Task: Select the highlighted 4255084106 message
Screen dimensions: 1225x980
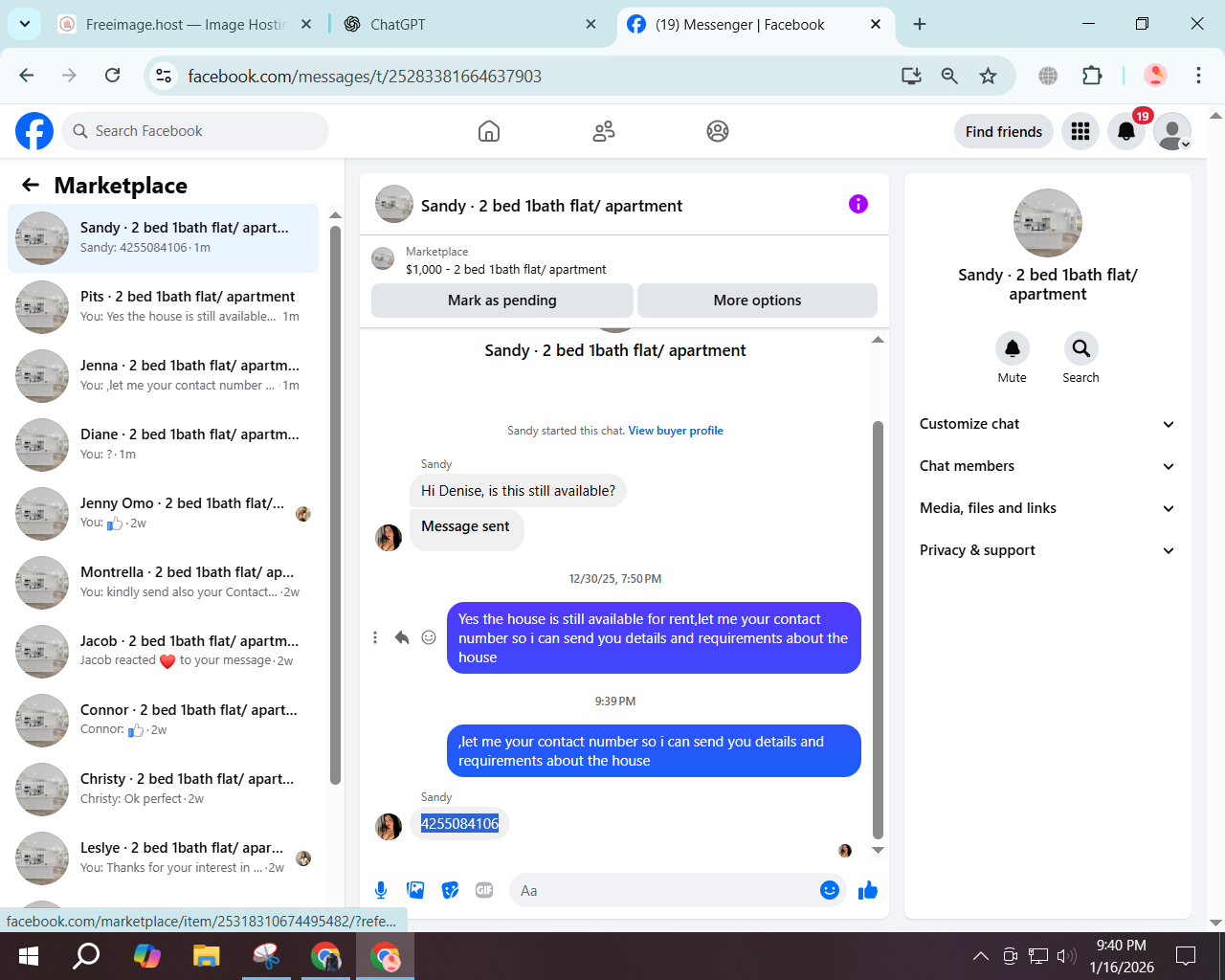Action: pos(459,823)
